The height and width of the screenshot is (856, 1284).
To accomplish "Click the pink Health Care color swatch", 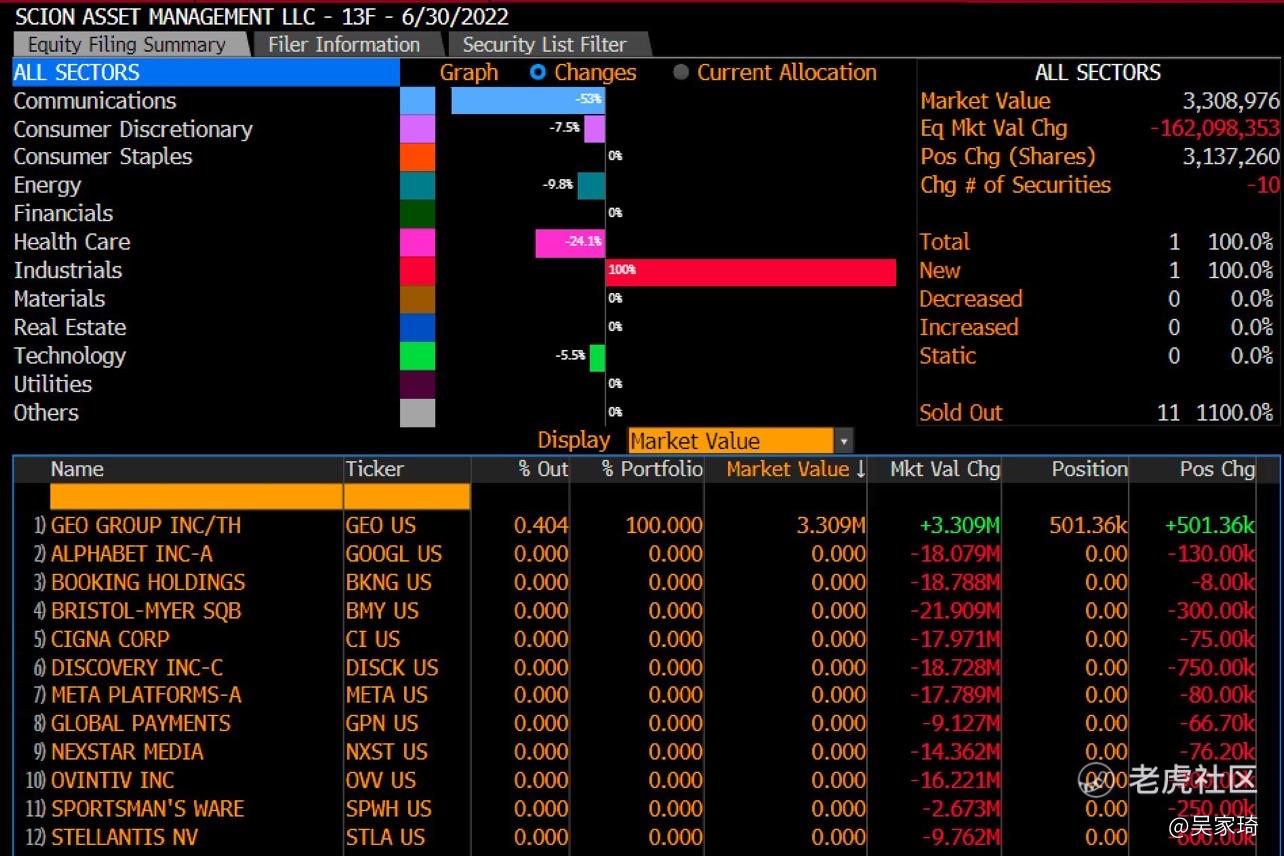I will point(418,242).
